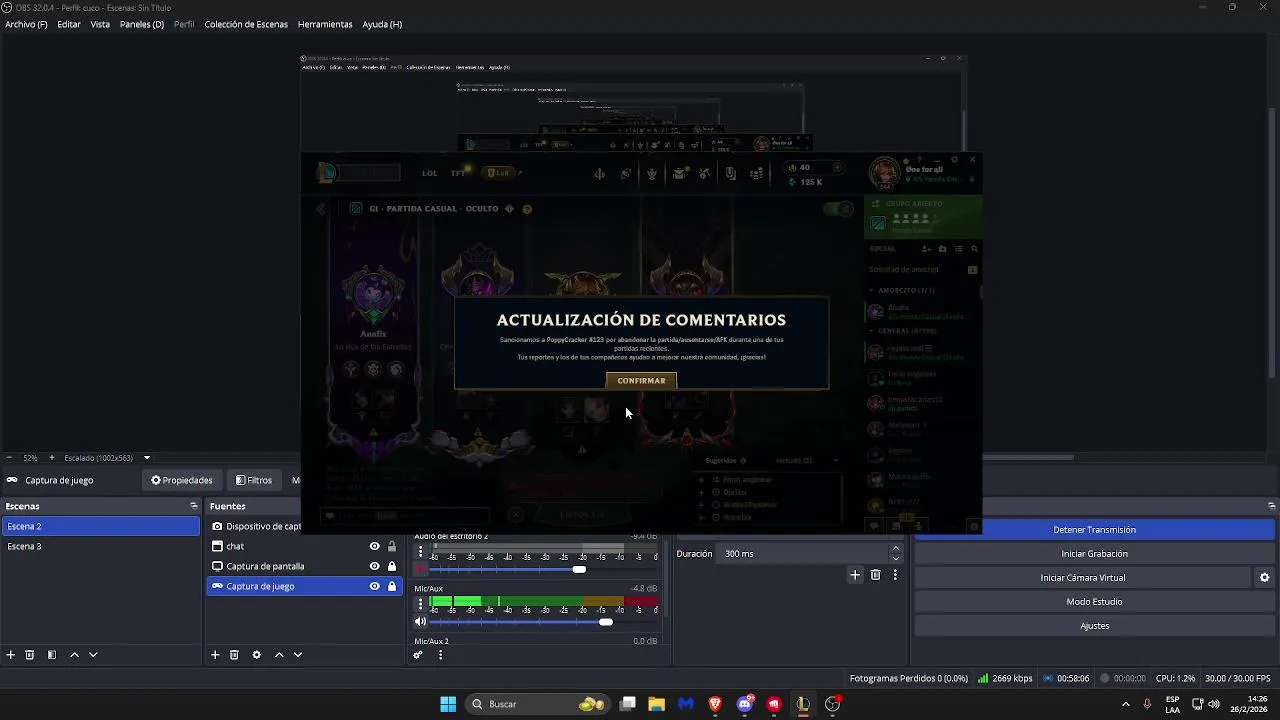Open Audio del escritorio 2 options dots
Screen dimensions: 1280x720
tap(420, 552)
